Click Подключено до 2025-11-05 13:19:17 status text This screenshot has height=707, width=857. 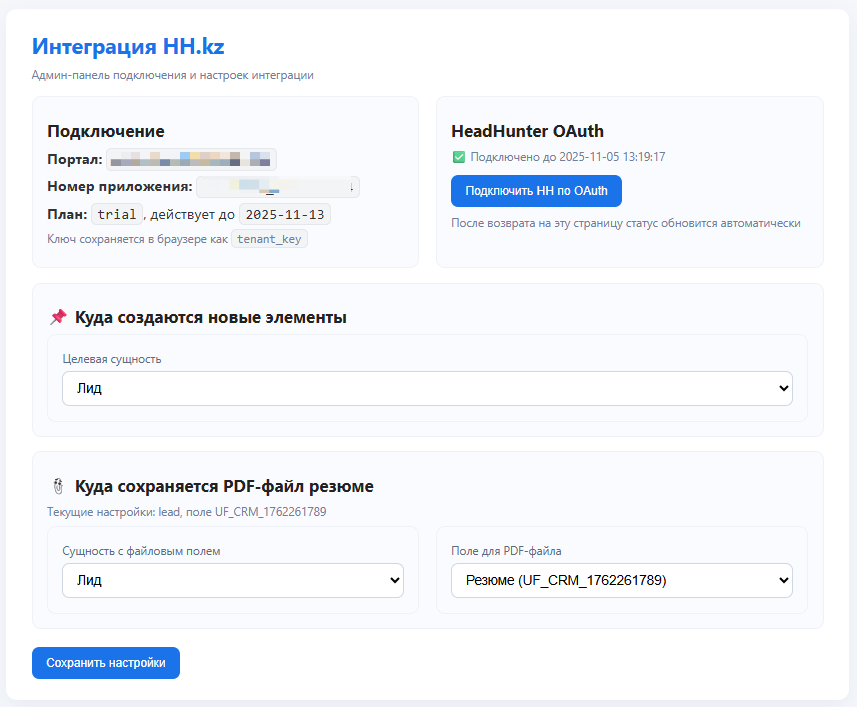(x=568, y=157)
